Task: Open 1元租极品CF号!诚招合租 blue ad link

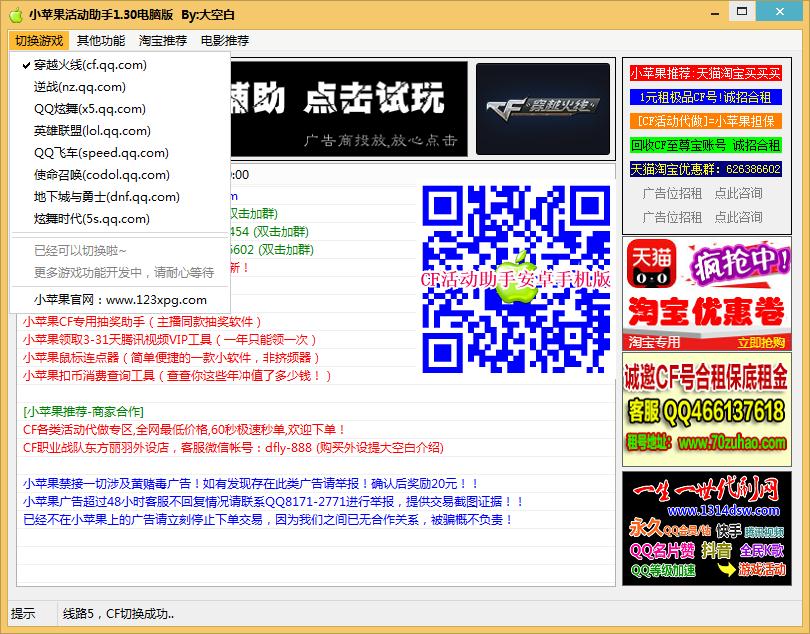Action: click(x=706, y=97)
